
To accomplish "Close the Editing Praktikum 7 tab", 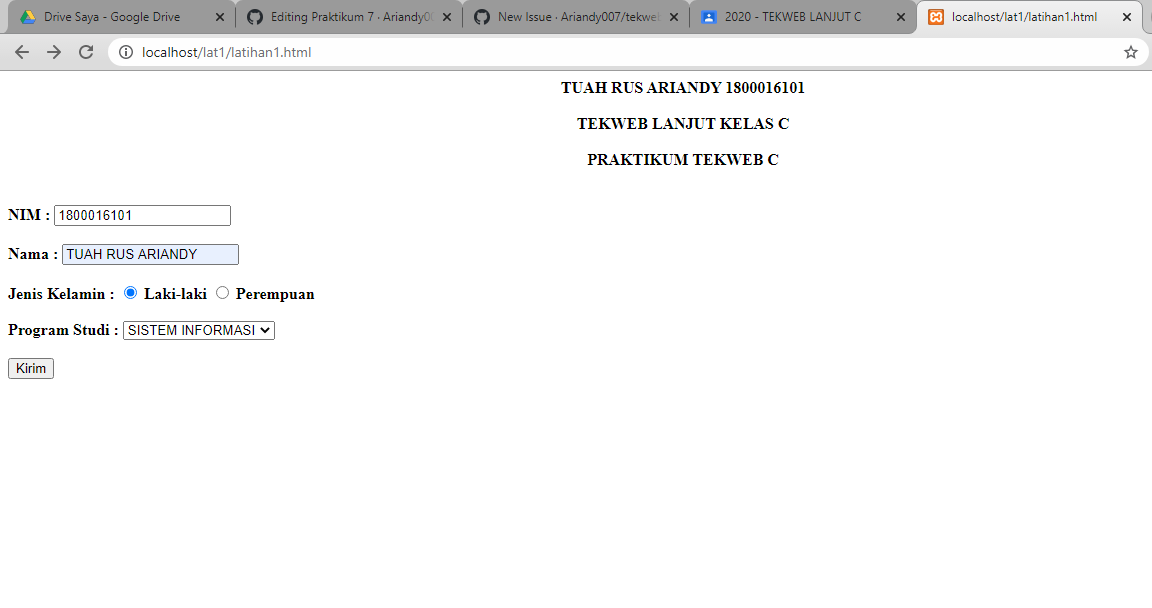I will point(447,17).
